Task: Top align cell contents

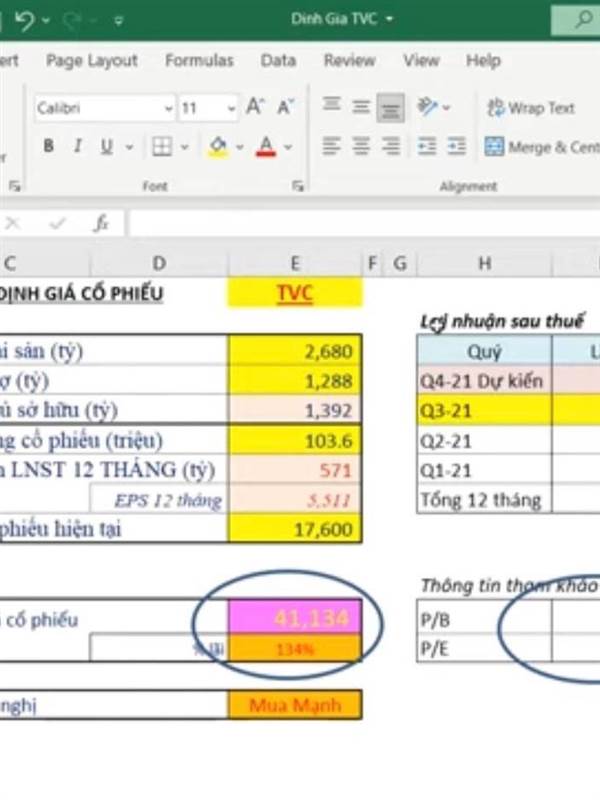Action: pyautogui.click(x=332, y=105)
